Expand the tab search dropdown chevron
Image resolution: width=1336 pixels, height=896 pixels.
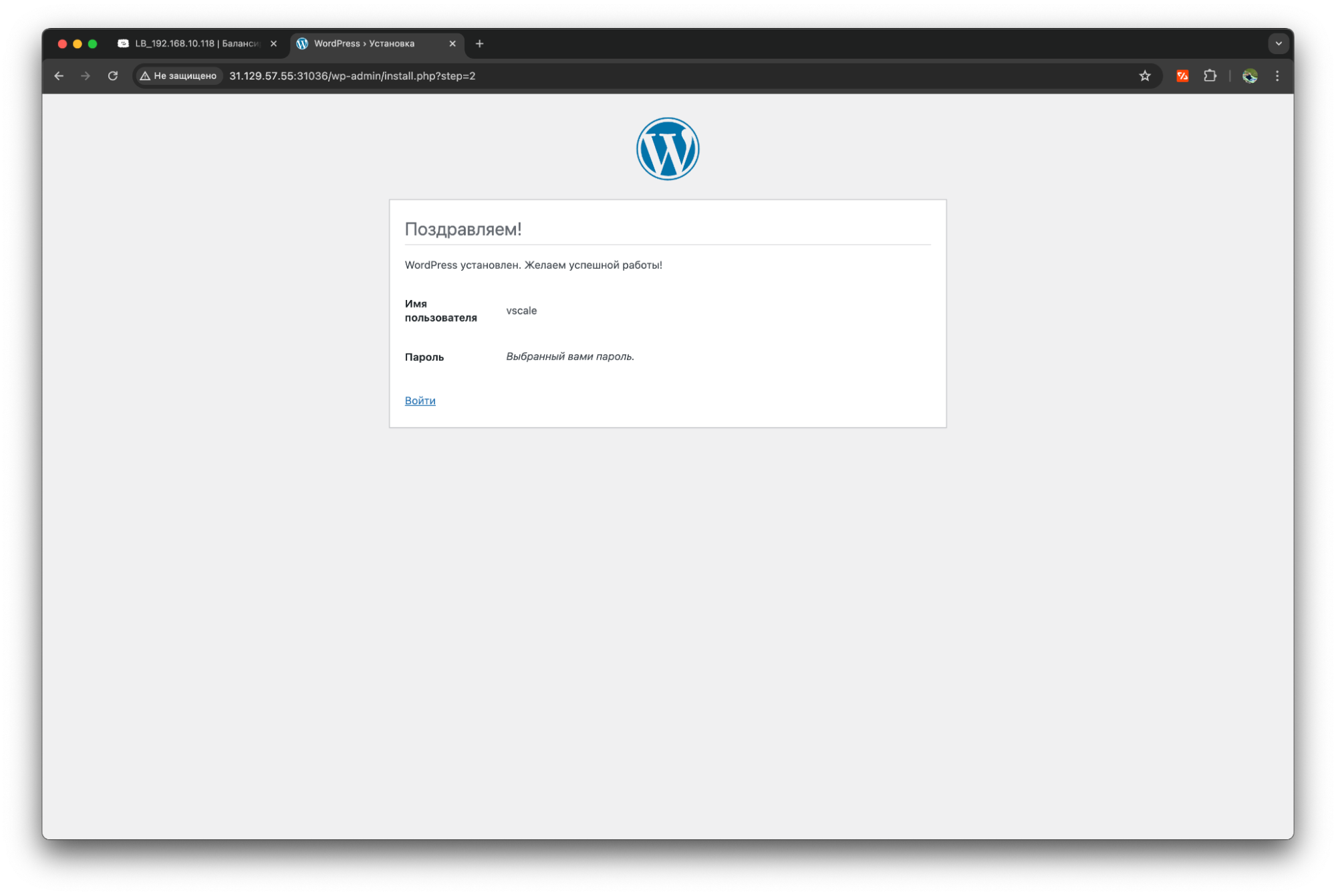pyautogui.click(x=1278, y=43)
